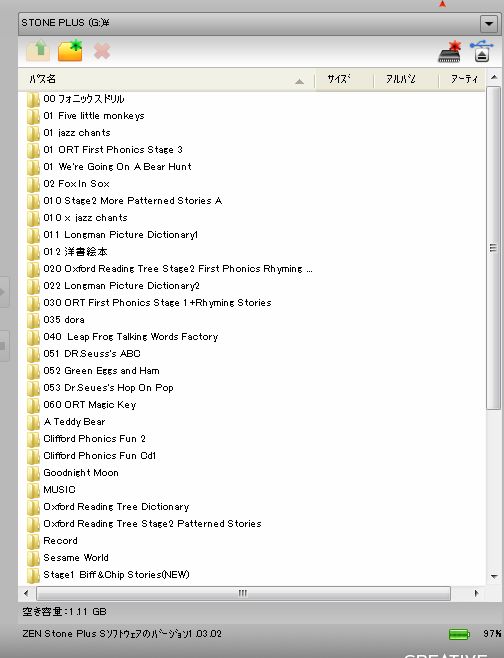The image size is (504, 658).
Task: Click the free space 1.11 GB text
Action: pos(64,612)
